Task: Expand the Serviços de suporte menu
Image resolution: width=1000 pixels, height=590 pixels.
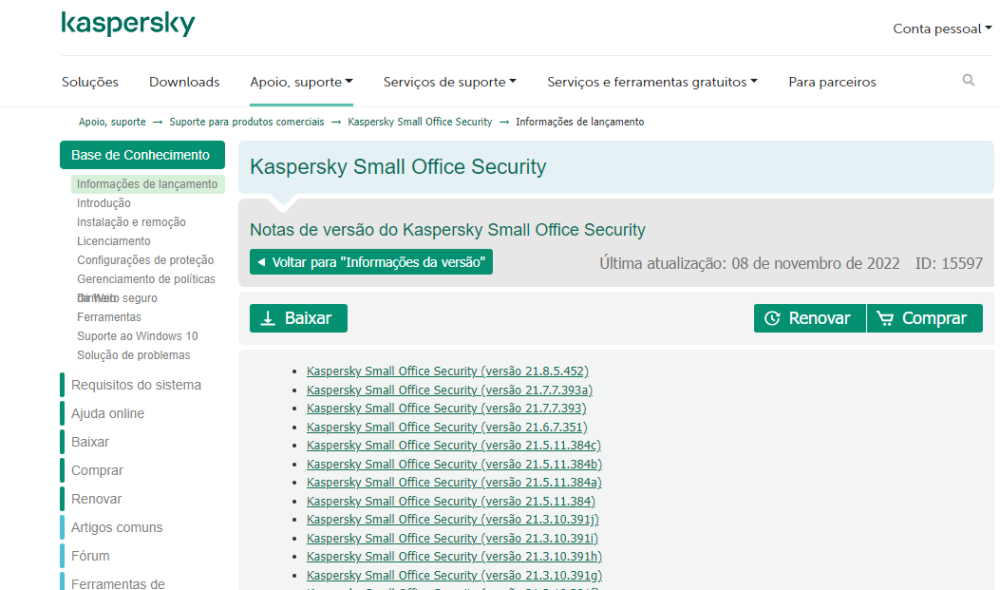Action: pos(449,82)
